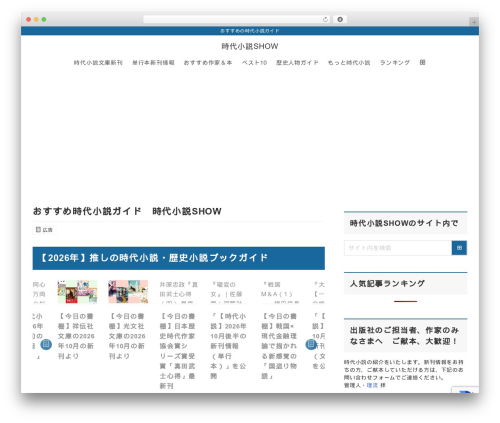Open おすすめ作家＆本 menu item
Screen dimensions: 500x423
tap(208, 63)
